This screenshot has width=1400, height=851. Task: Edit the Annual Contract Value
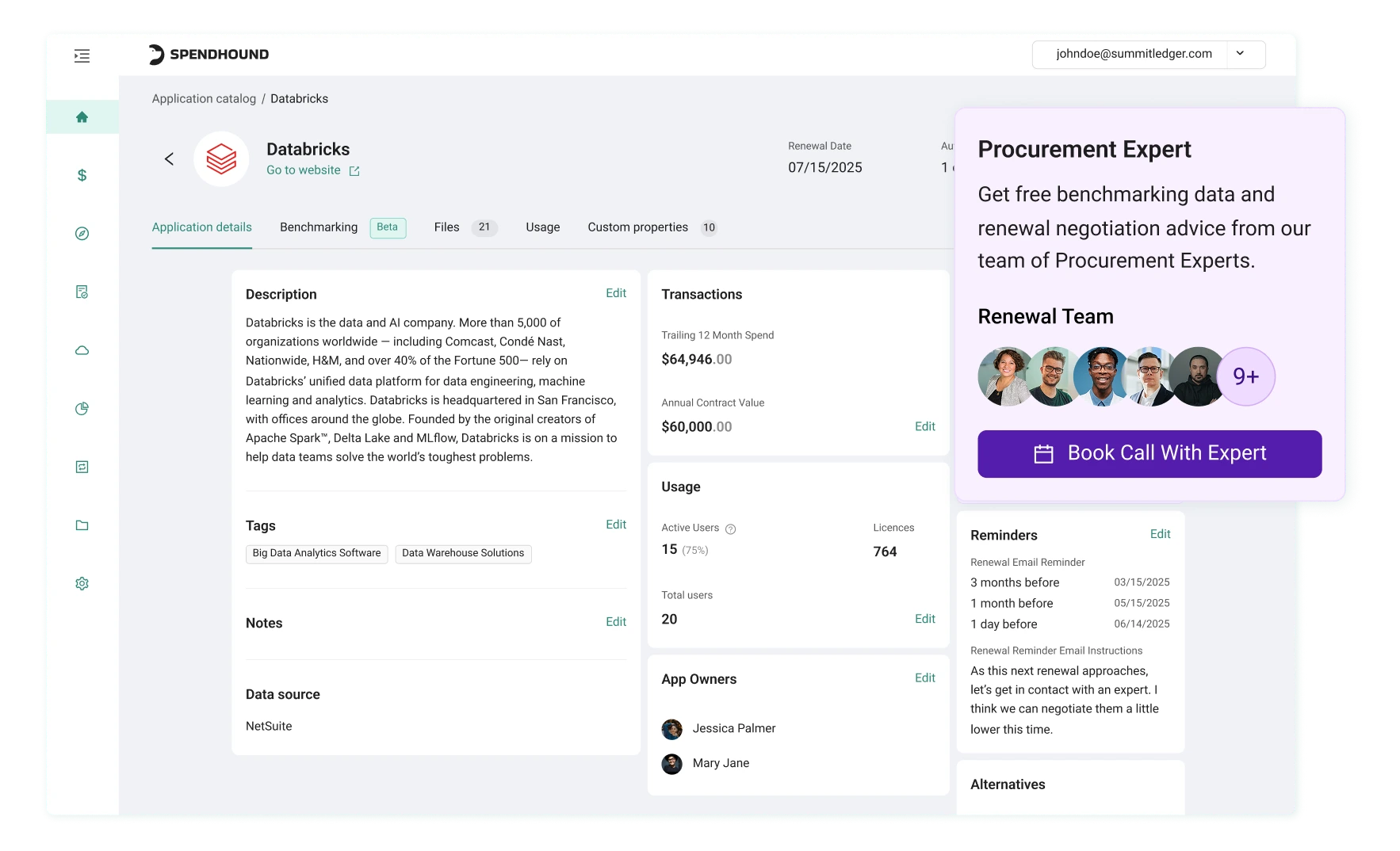(x=924, y=426)
